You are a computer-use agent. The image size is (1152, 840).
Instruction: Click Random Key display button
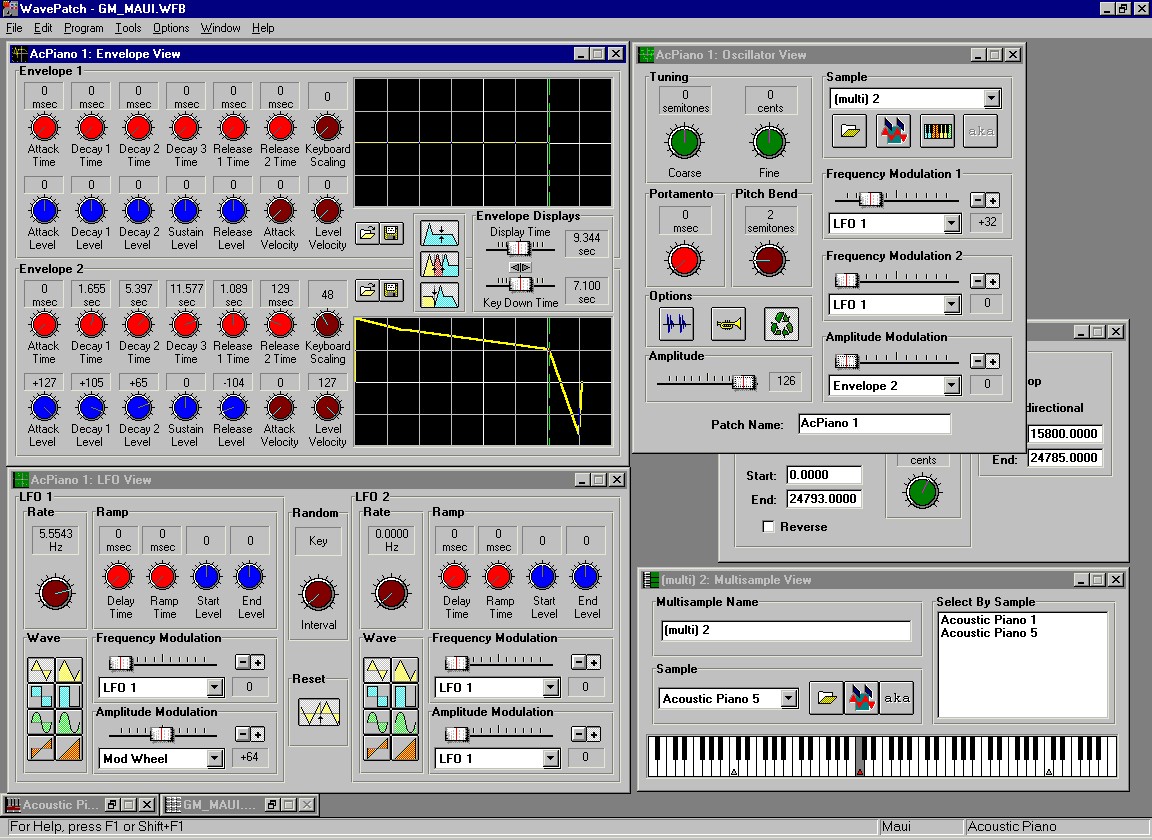318,541
